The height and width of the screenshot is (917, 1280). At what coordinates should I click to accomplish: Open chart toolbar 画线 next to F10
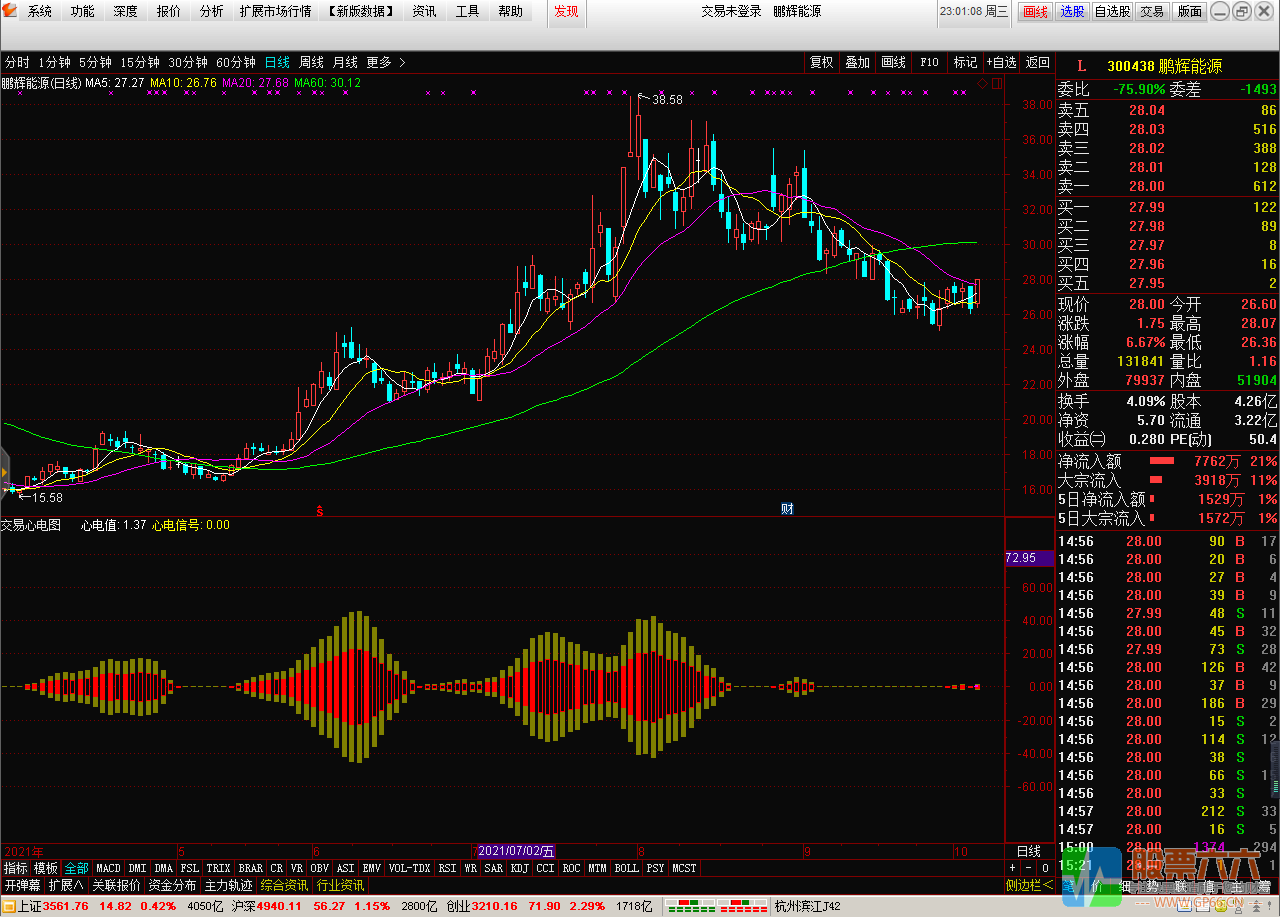pos(893,62)
